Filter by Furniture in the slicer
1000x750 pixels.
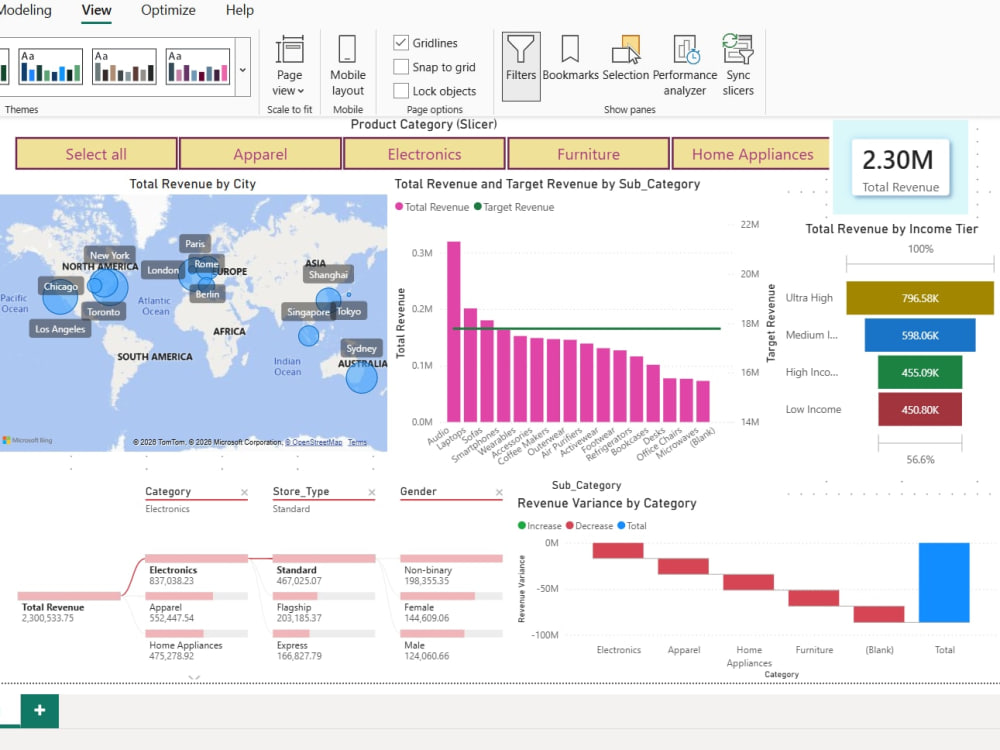(x=588, y=154)
